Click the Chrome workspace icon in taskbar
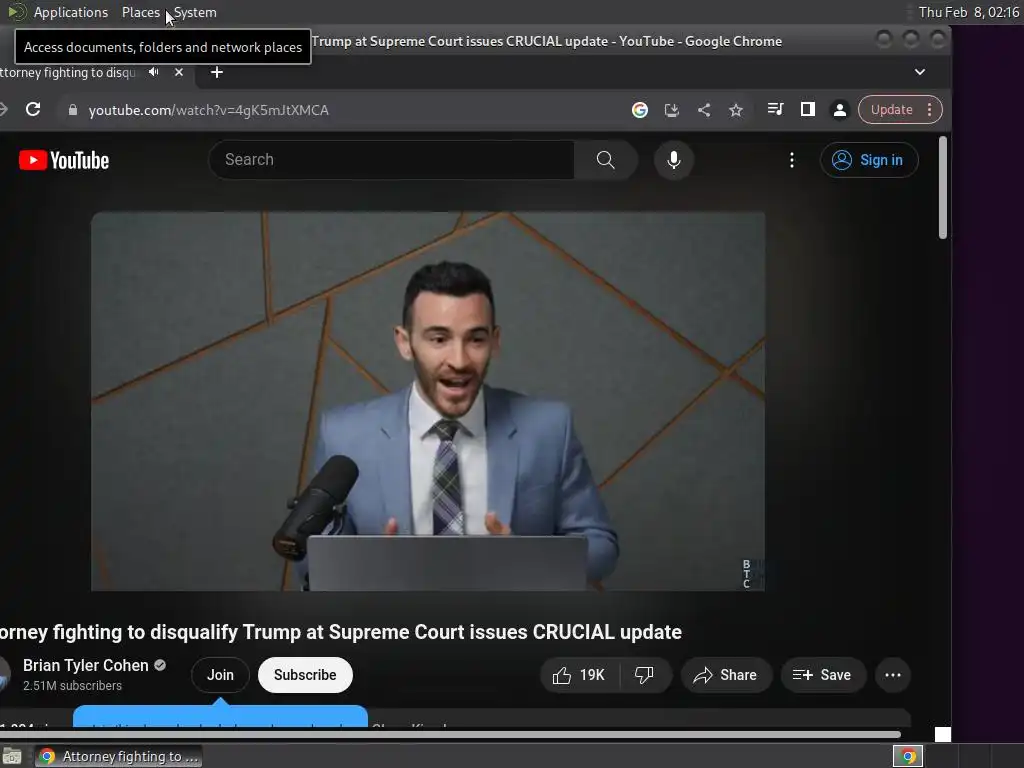This screenshot has height=768, width=1024. [908, 756]
